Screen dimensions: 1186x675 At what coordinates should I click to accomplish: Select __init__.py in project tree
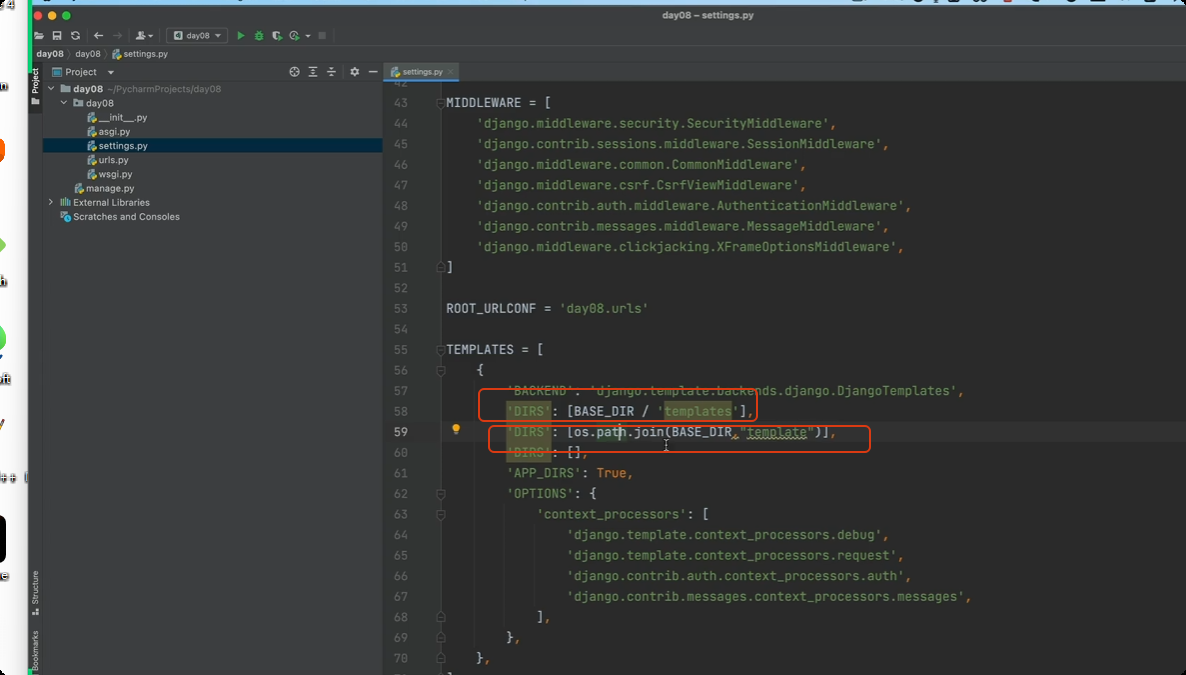[x=122, y=117]
